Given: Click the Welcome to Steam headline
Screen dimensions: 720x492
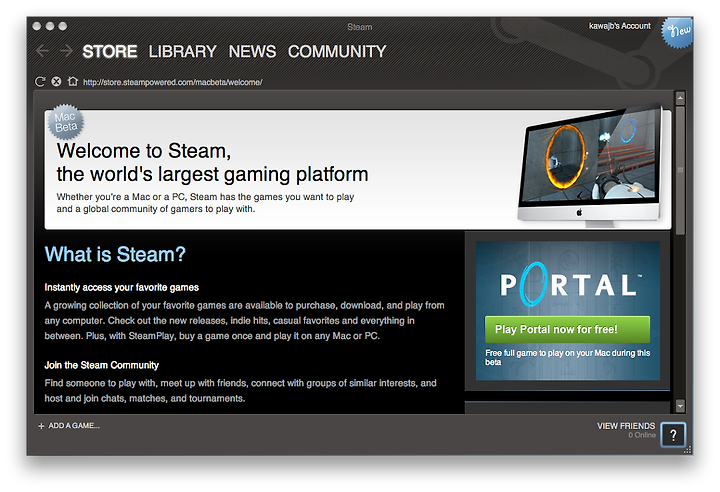Looking at the screenshot, I should click(212, 163).
